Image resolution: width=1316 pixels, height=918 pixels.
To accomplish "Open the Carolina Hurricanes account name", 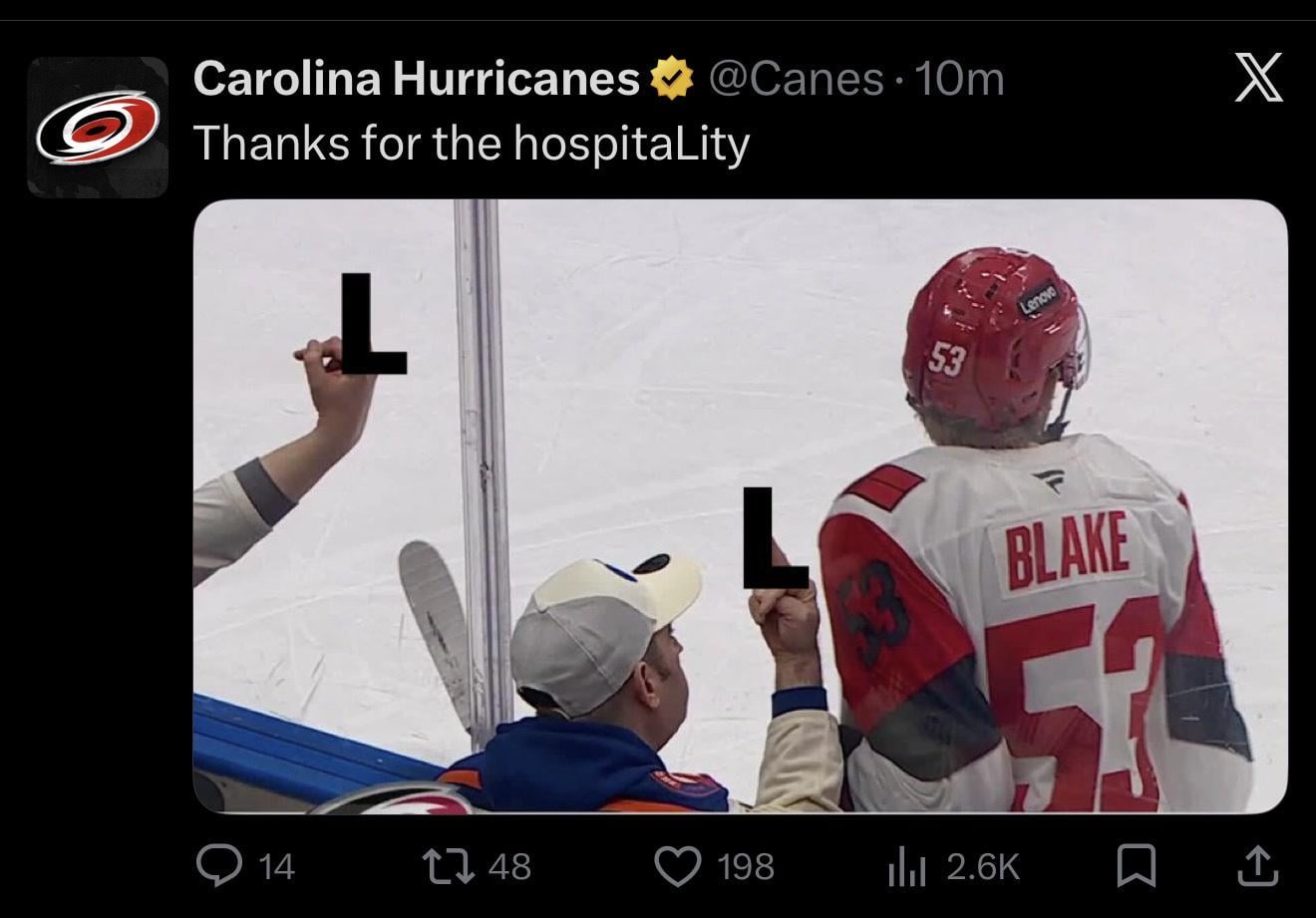I will 416,79.
